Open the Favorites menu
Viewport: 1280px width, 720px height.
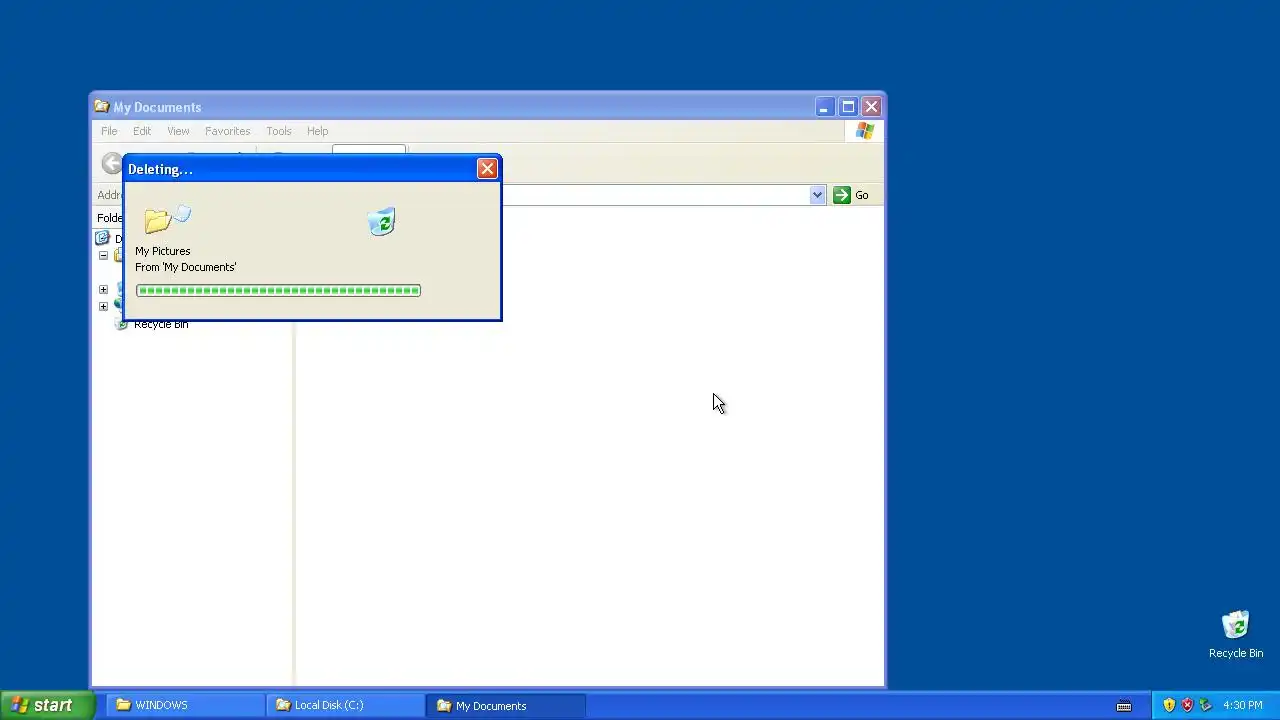point(227,131)
